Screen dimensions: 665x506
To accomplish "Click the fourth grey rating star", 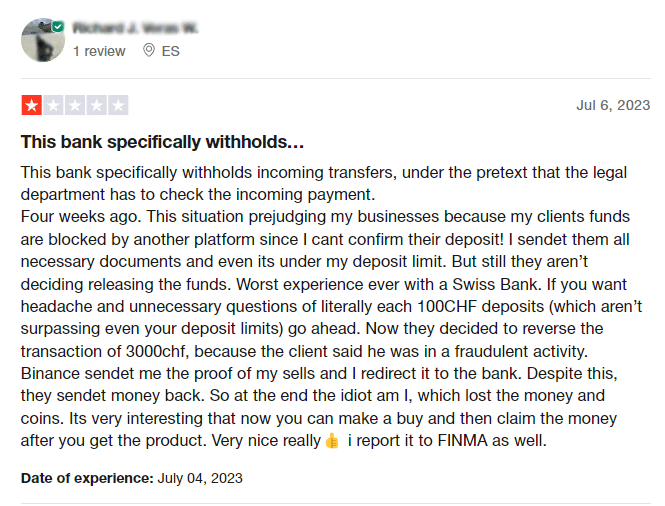I will pyautogui.click(x=97, y=105).
